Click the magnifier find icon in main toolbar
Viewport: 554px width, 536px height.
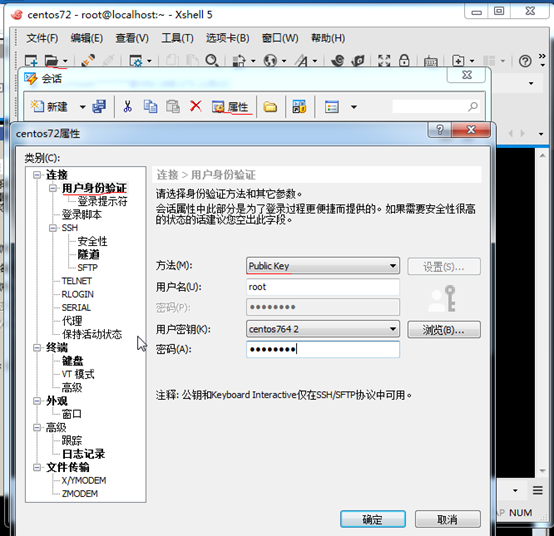[x=212, y=60]
